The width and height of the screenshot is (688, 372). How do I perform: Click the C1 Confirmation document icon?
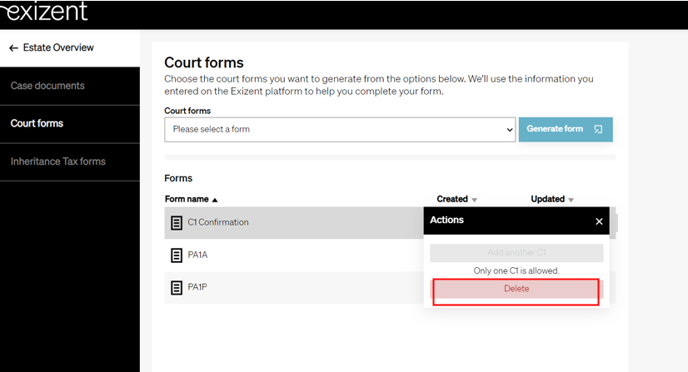point(176,223)
